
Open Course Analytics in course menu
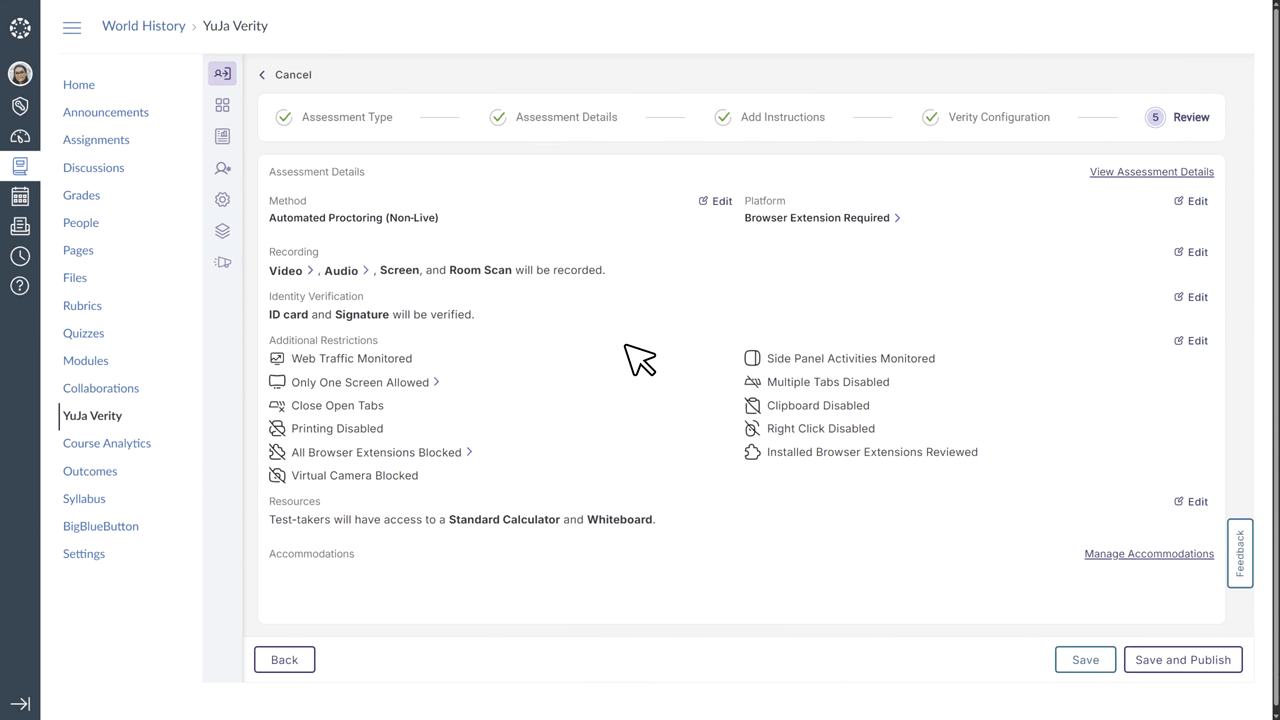click(107, 443)
